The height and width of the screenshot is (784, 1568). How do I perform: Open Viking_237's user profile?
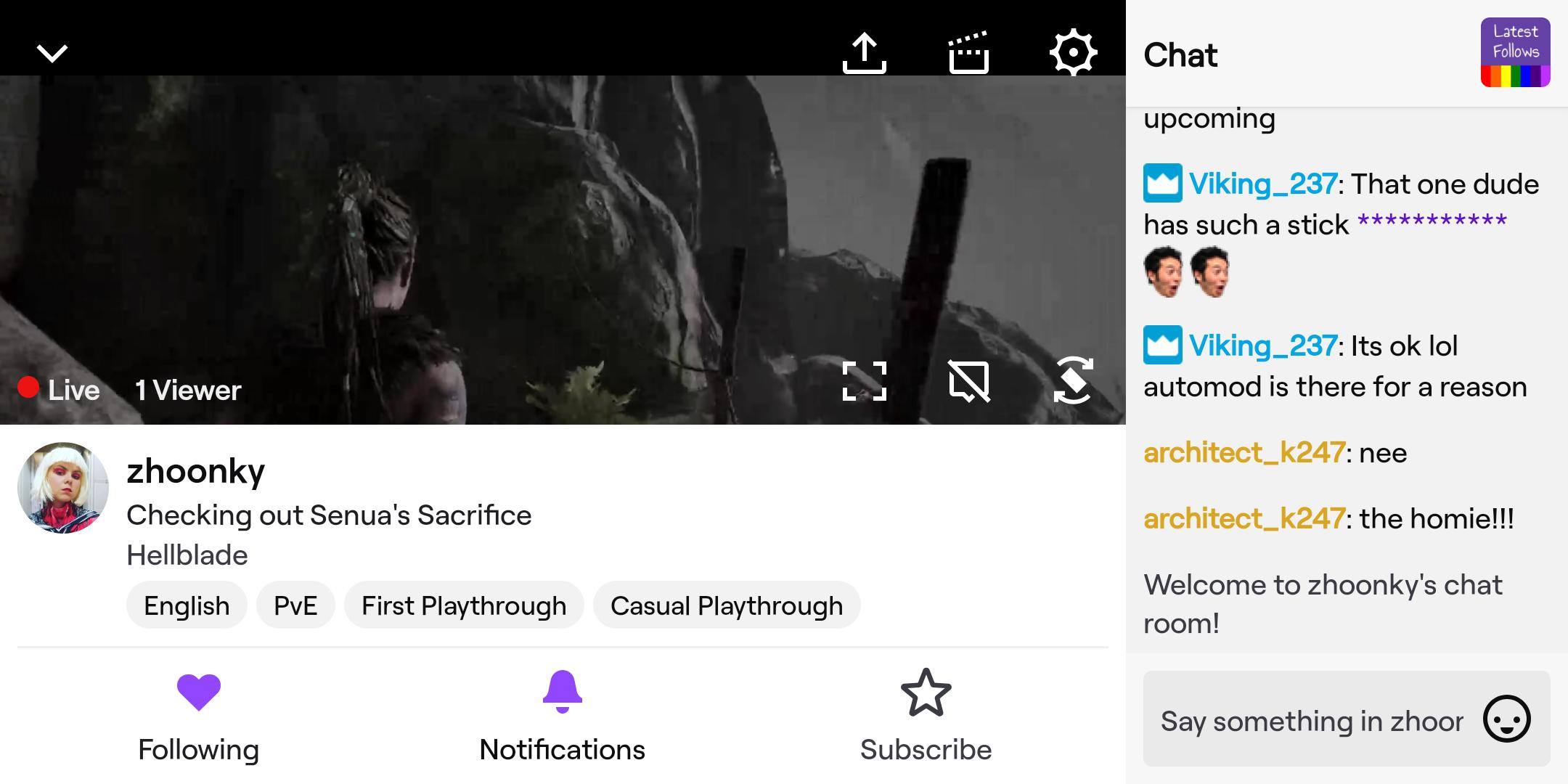tap(1262, 184)
